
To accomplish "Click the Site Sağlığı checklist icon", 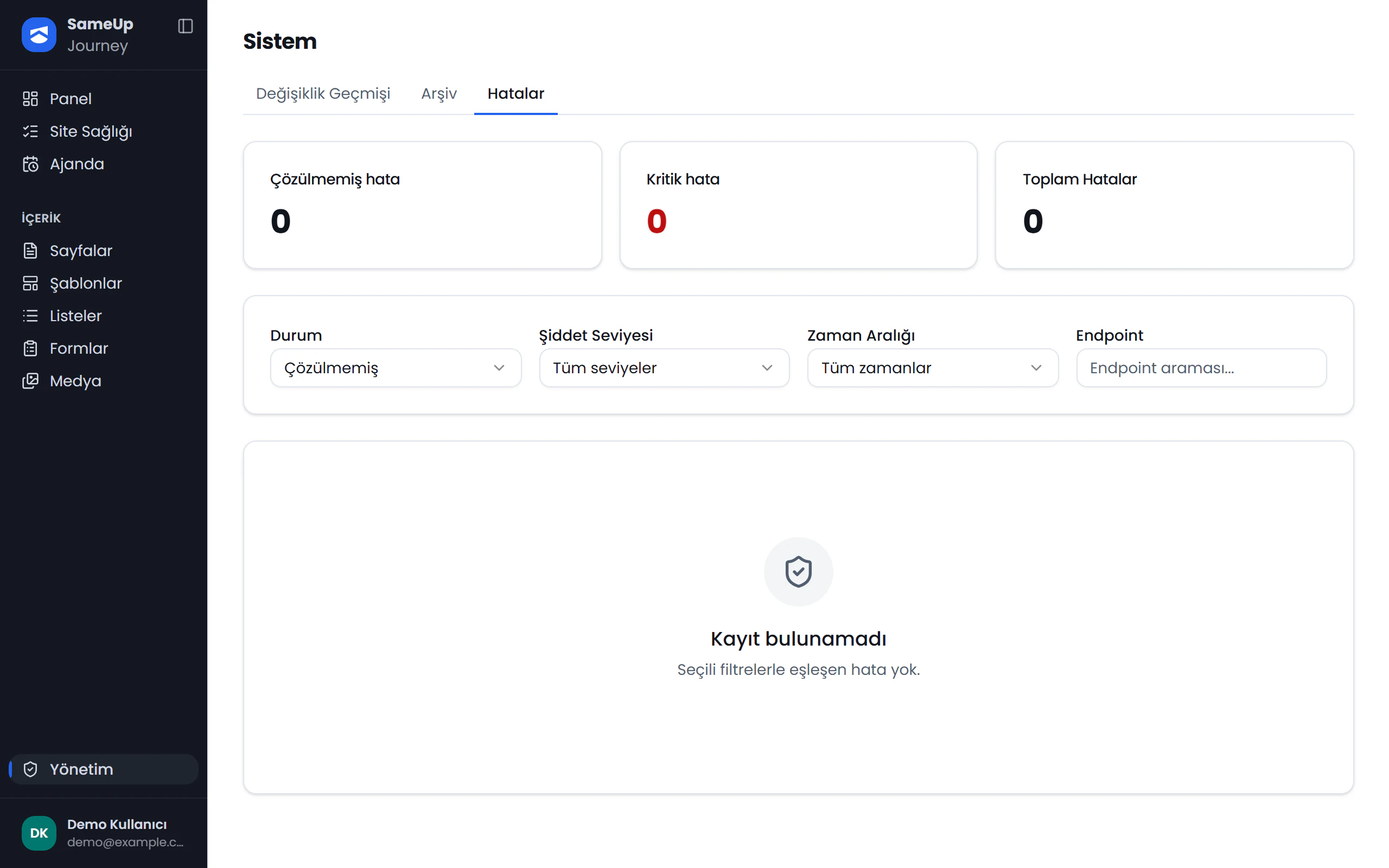I will coord(30,131).
